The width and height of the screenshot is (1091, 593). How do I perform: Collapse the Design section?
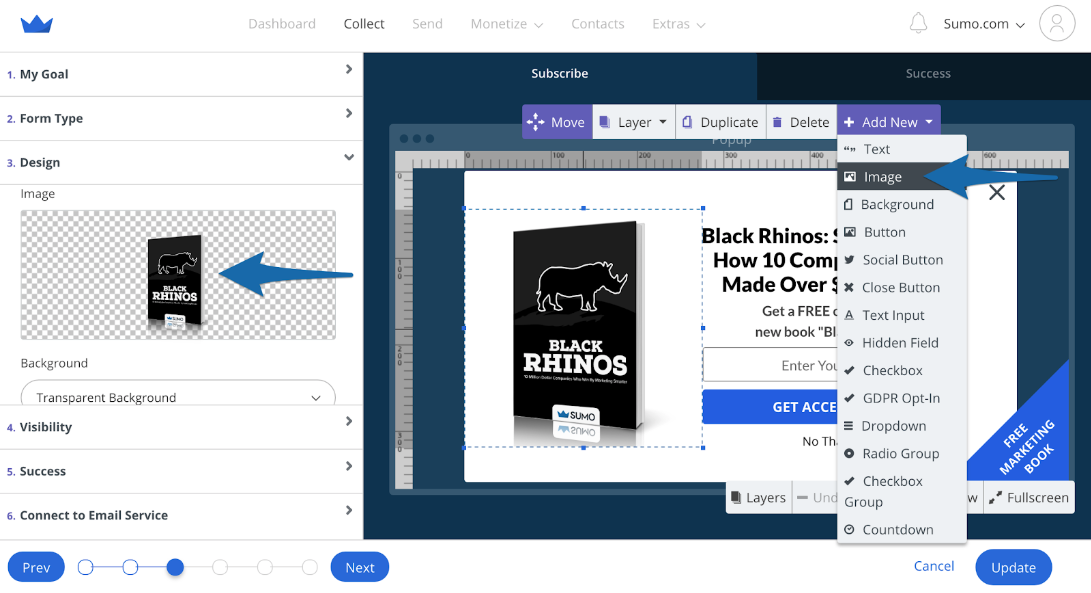(181, 163)
